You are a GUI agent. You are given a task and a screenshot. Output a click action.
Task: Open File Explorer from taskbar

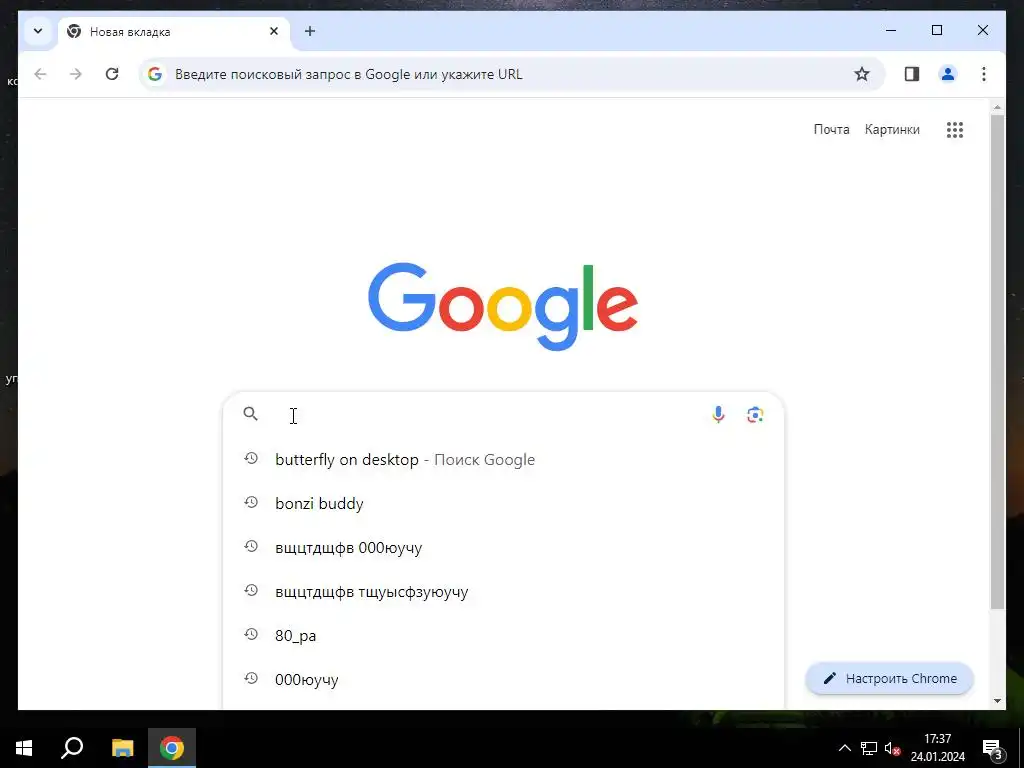point(122,748)
